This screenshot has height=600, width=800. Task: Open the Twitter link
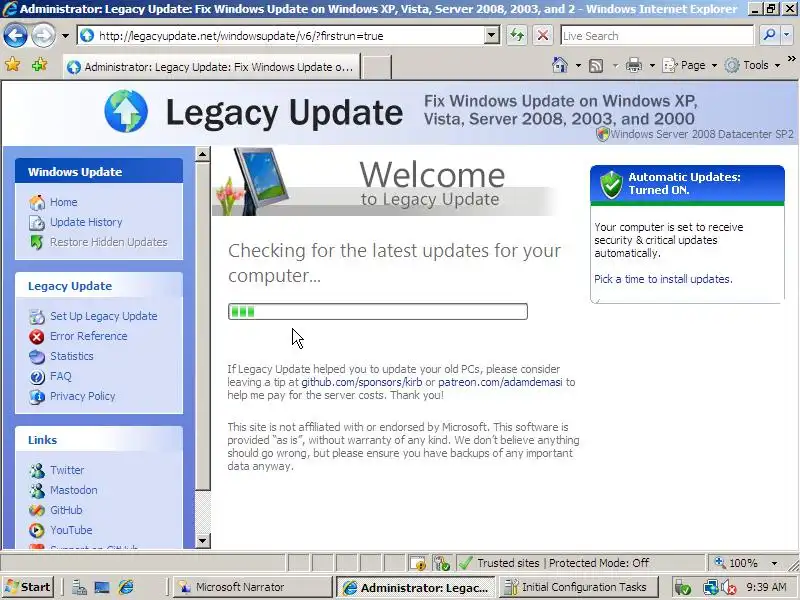[67, 470]
